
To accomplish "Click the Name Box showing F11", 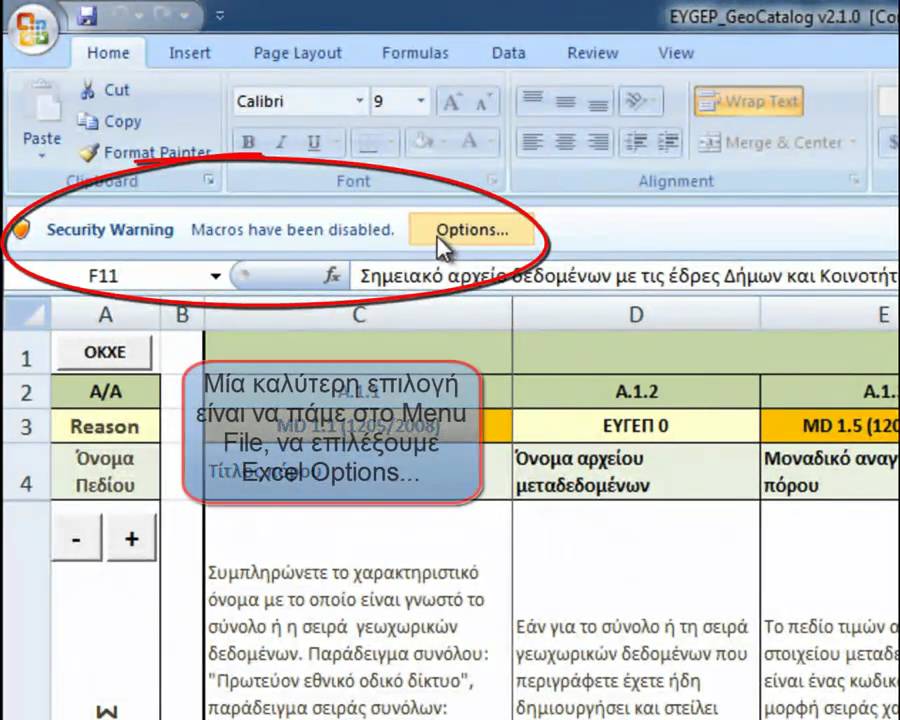I will pos(103,276).
